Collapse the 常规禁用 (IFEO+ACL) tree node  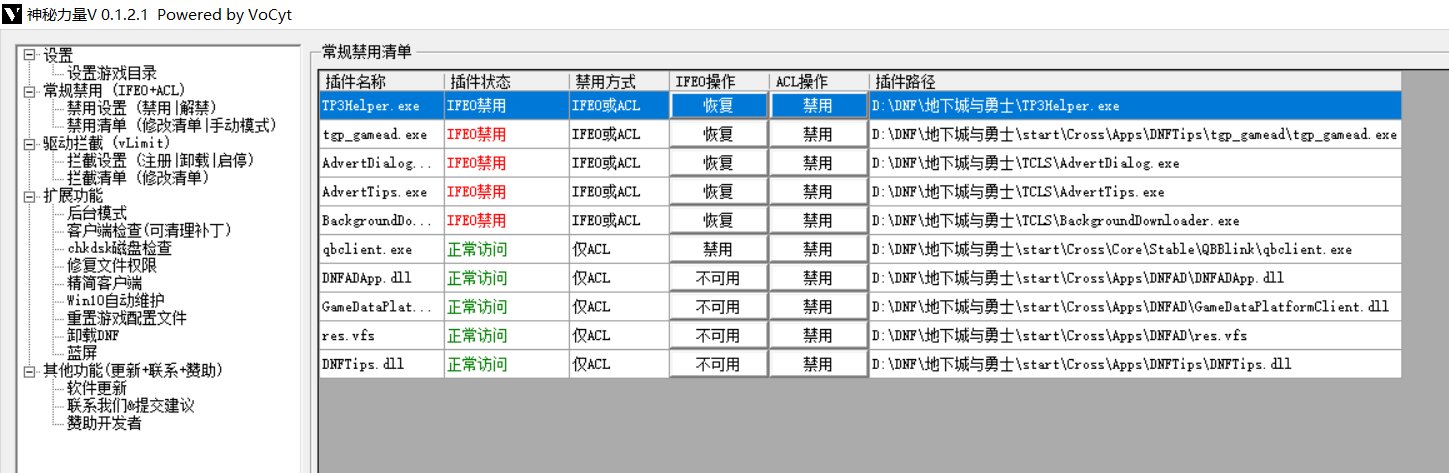(x=30, y=90)
